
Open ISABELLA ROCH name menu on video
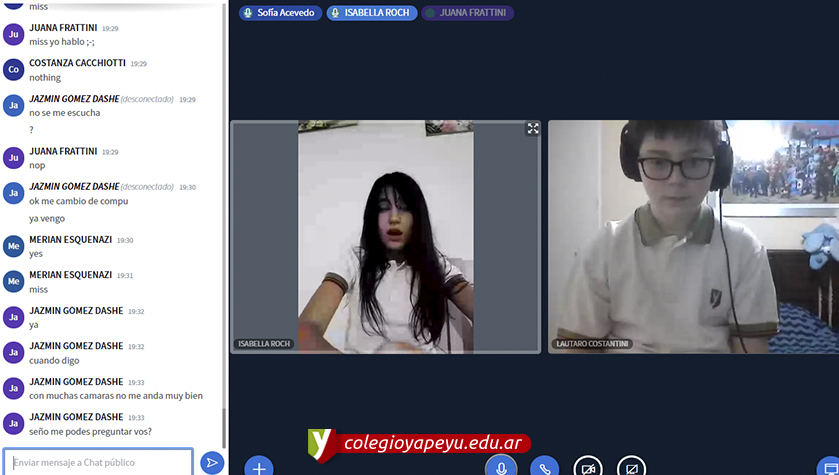pyautogui.click(x=263, y=344)
